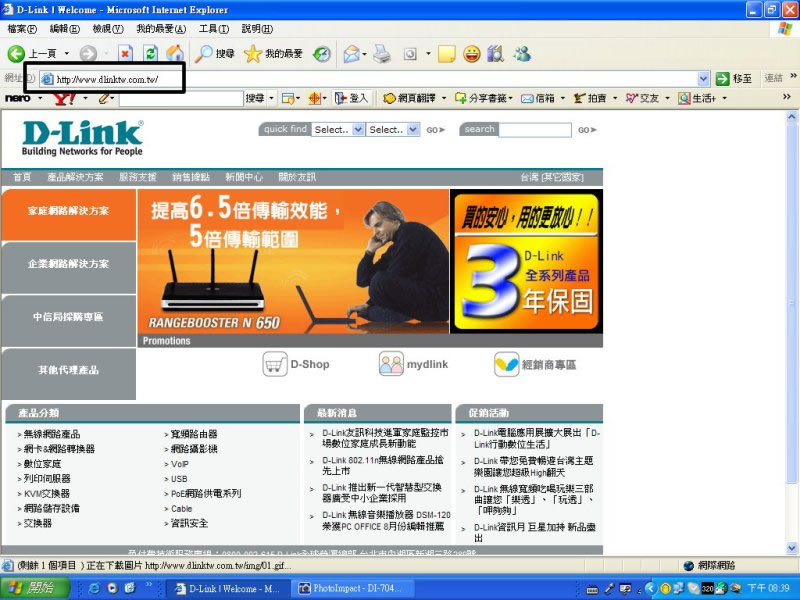Expand the Back button history dropdown arrow
This screenshot has width=800, height=600.
click(66, 54)
